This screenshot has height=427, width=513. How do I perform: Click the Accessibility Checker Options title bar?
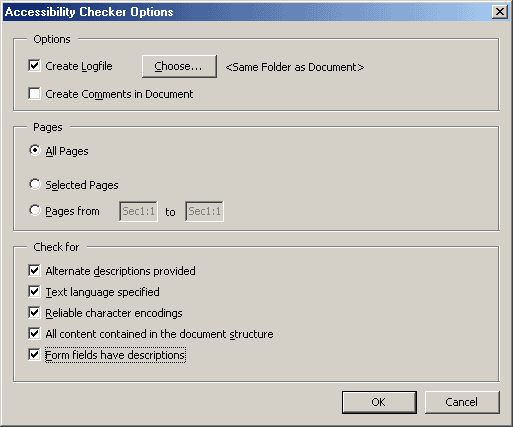pyautogui.click(x=247, y=12)
